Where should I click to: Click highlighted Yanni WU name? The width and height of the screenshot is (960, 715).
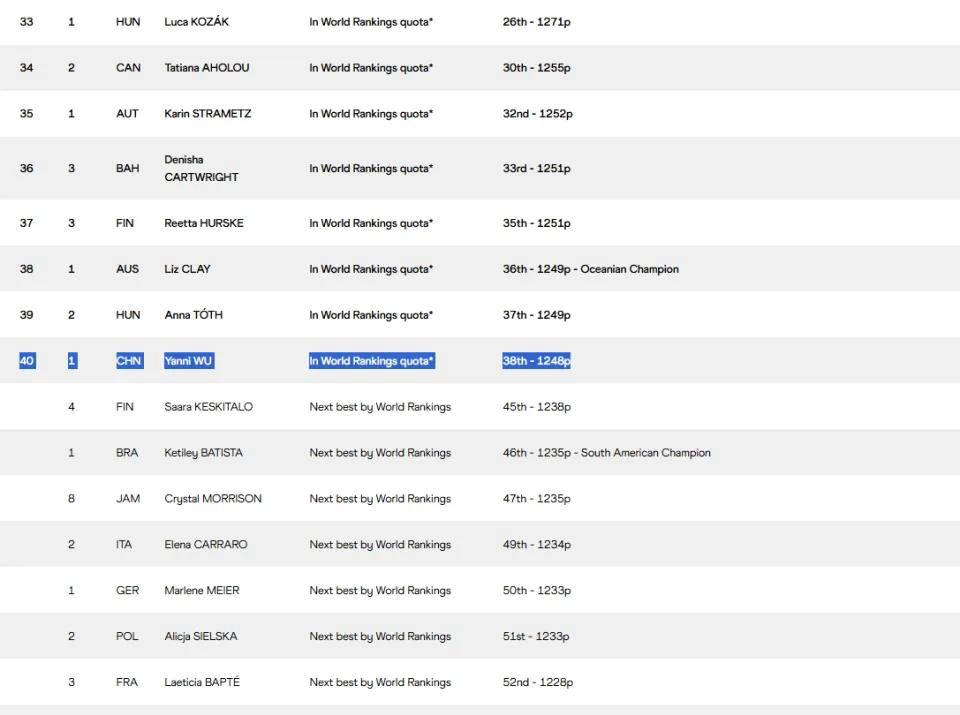pyautogui.click(x=189, y=361)
